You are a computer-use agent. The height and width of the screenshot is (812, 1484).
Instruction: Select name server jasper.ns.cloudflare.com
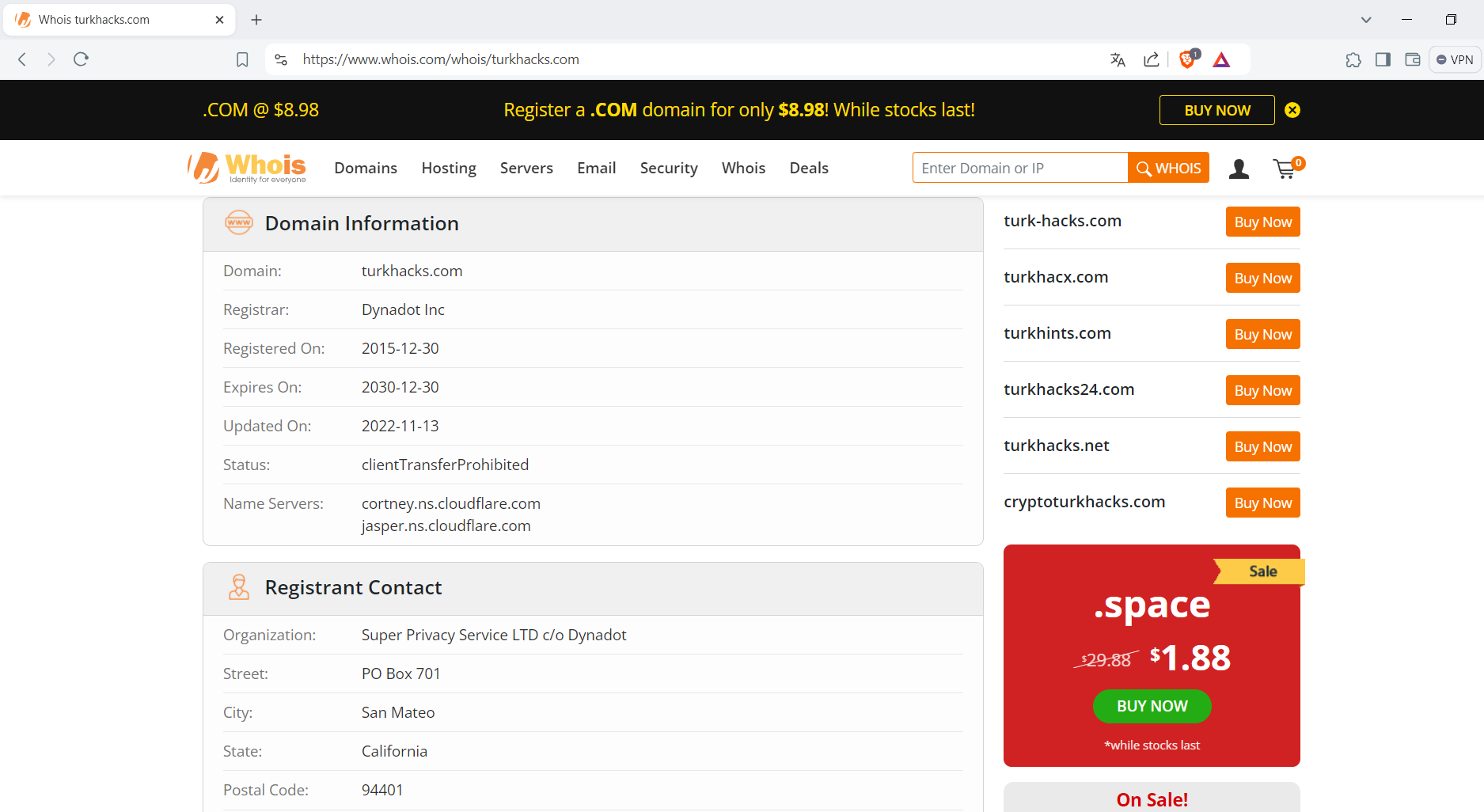[446, 526]
